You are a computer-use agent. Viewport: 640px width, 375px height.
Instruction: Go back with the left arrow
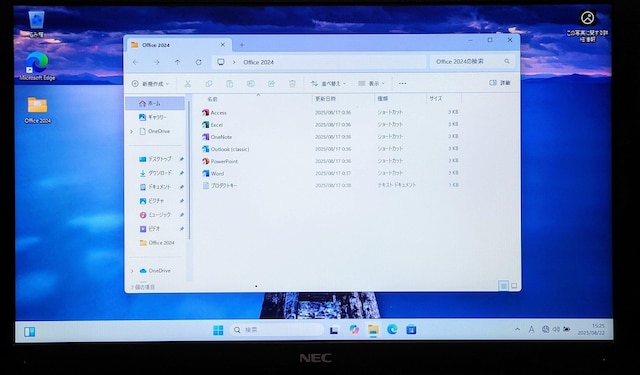[136, 62]
